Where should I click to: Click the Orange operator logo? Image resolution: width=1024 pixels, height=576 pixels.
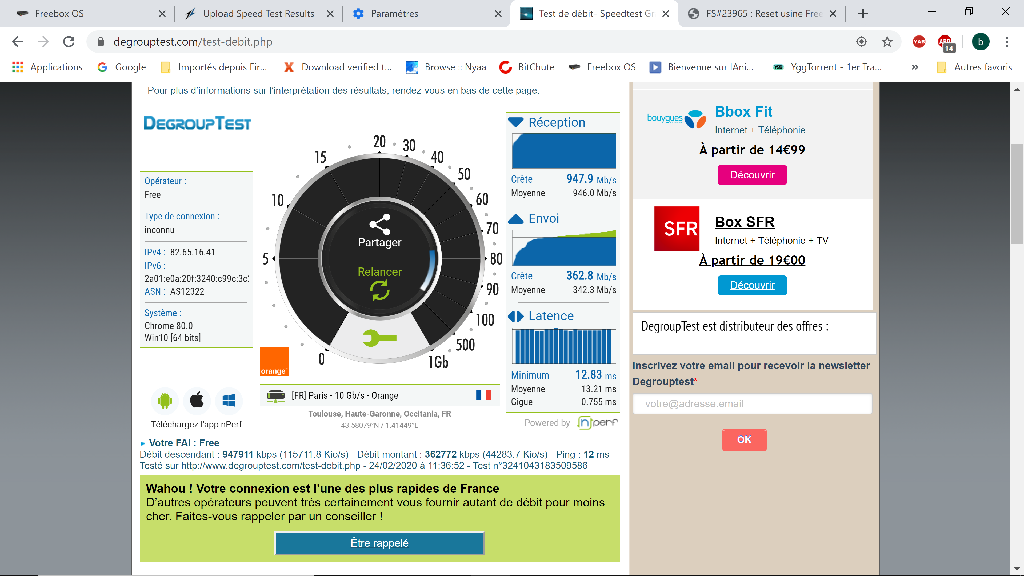pos(274,361)
